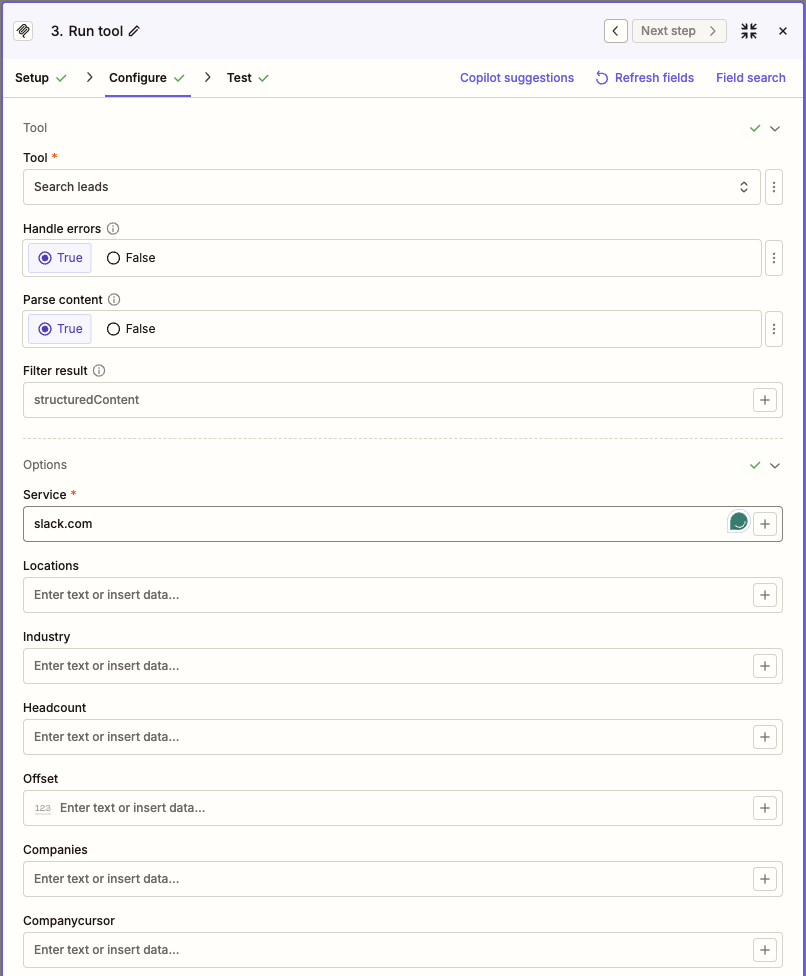Set Parse content to False
Screen dimensions: 806x976
[131, 329]
